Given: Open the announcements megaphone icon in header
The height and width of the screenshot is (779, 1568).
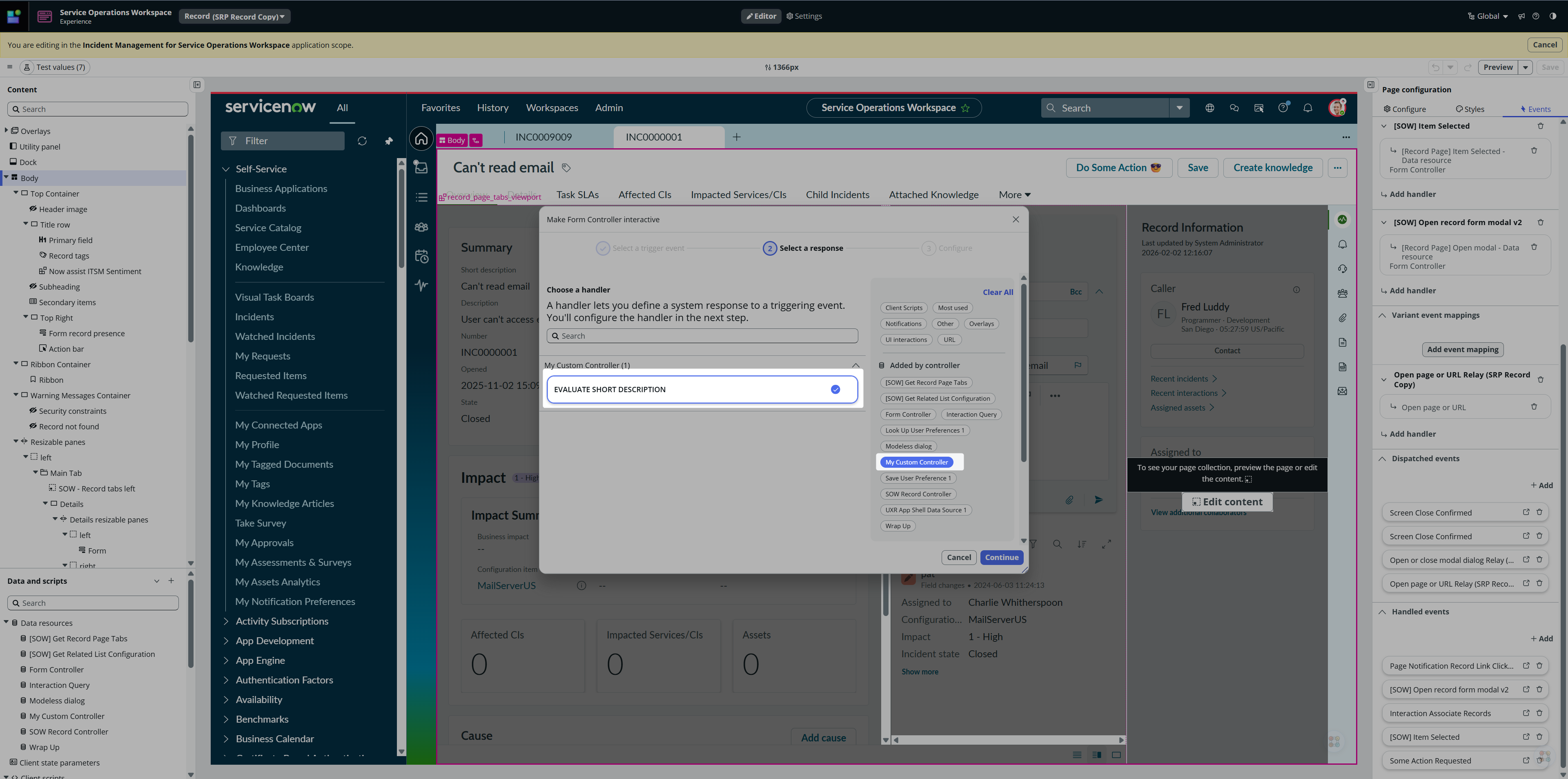Looking at the screenshot, I should pyautogui.click(x=1521, y=16).
